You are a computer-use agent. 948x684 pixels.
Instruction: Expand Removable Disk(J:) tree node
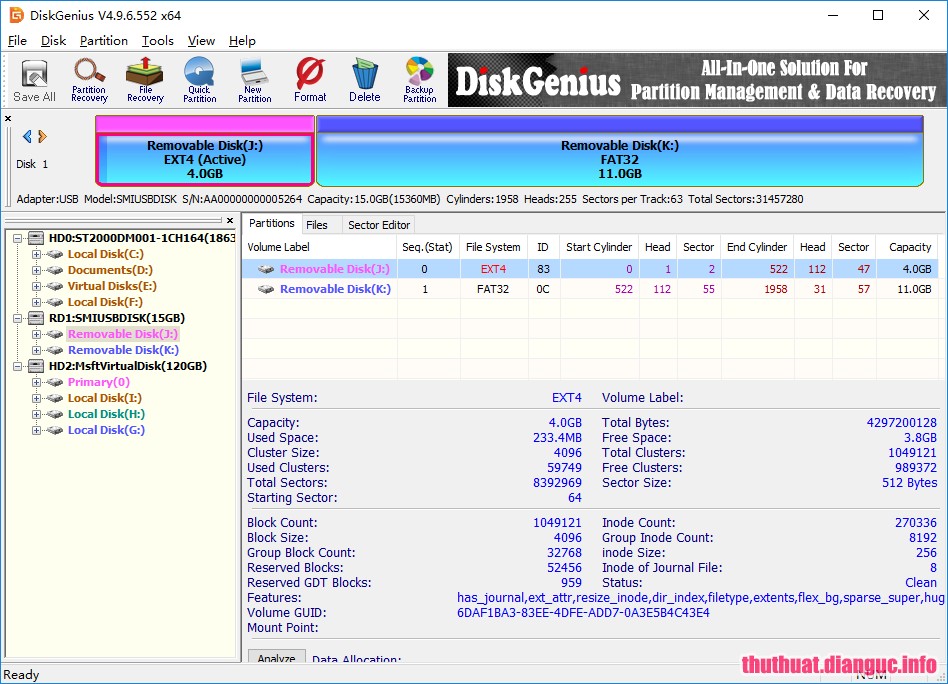36,334
